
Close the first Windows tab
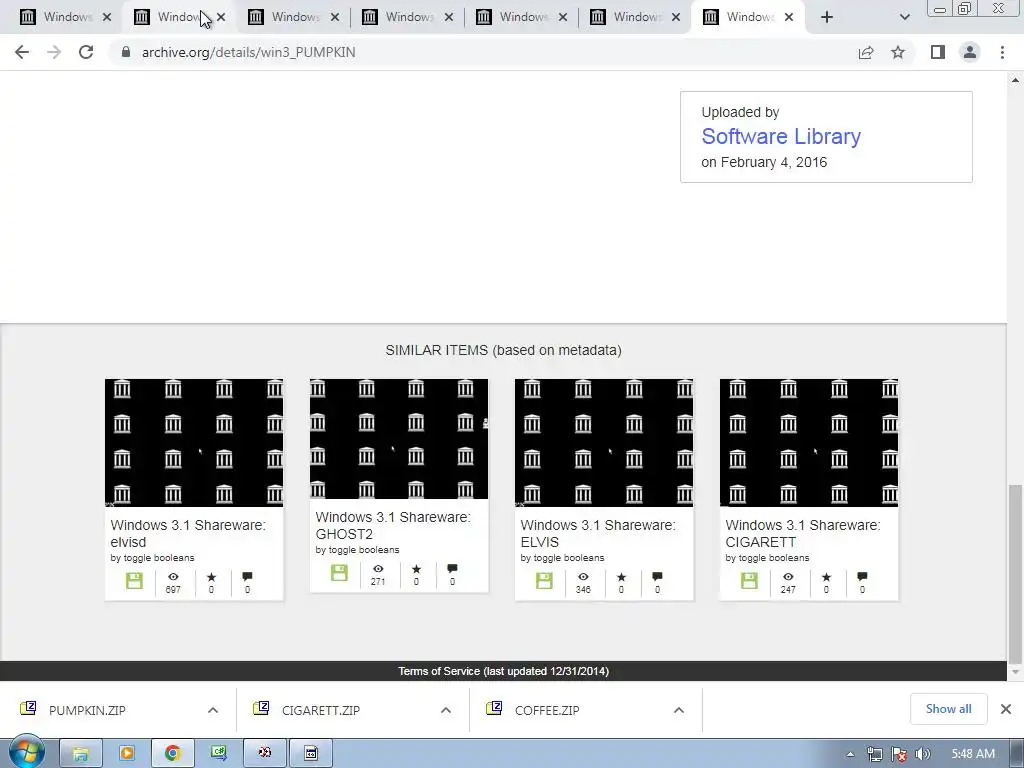[x=107, y=18]
